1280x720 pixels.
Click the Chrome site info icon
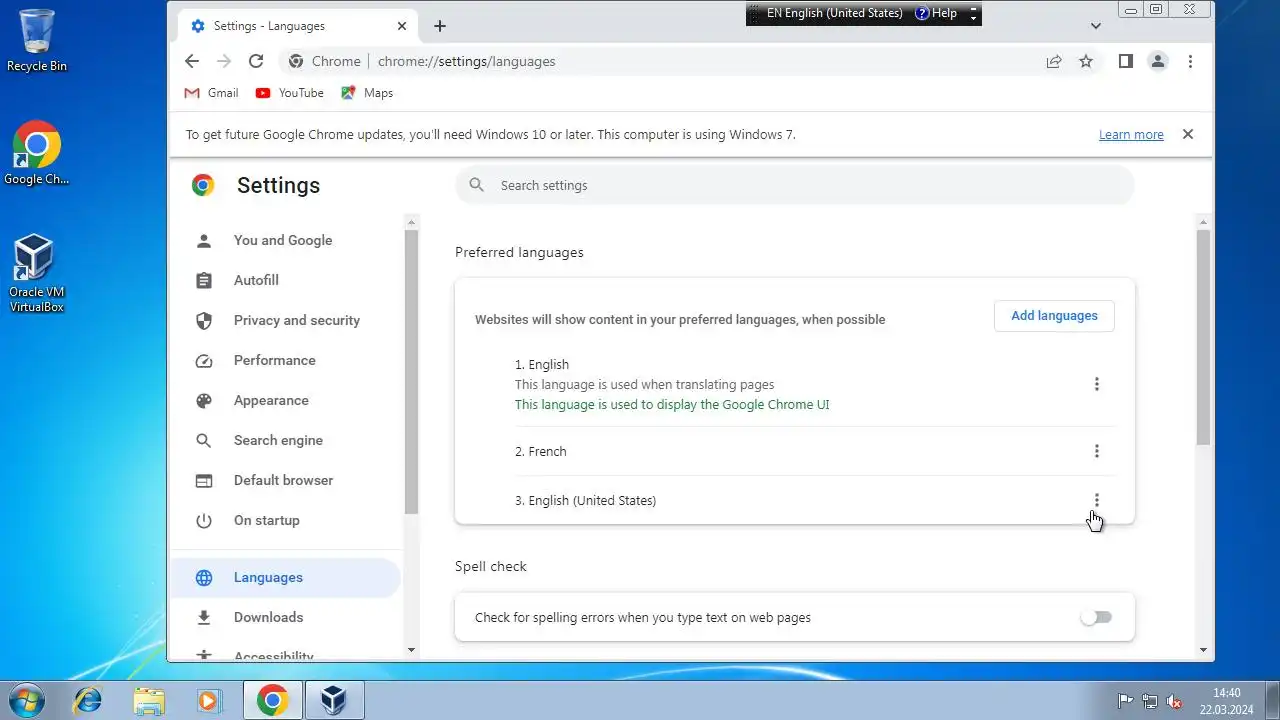click(x=296, y=61)
